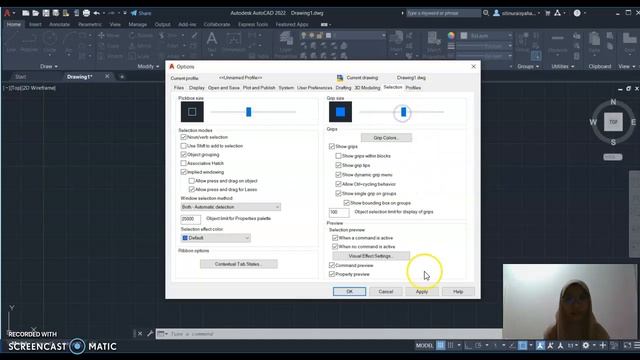The width and height of the screenshot is (640, 360).
Task: Switch to the Files tab in Options
Action: [179, 88]
